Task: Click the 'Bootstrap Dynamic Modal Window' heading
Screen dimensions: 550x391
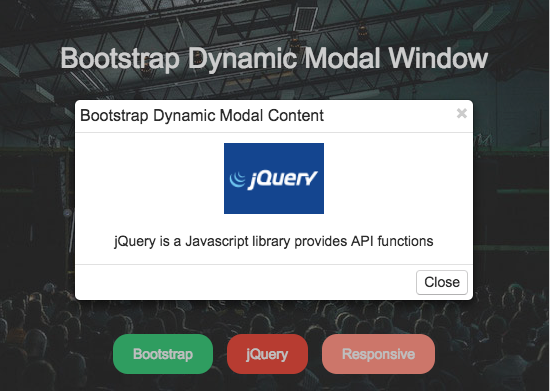Action: (x=274, y=59)
